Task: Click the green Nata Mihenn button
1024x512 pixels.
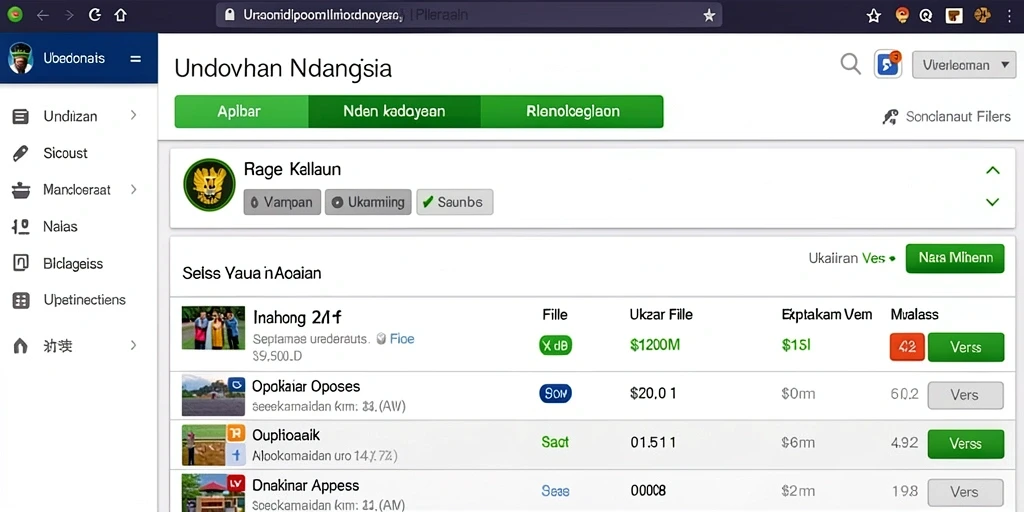Action: [955, 258]
